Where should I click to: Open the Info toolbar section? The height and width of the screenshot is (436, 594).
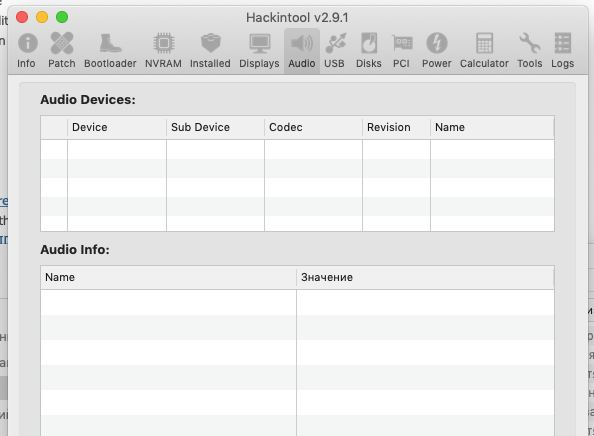point(27,50)
